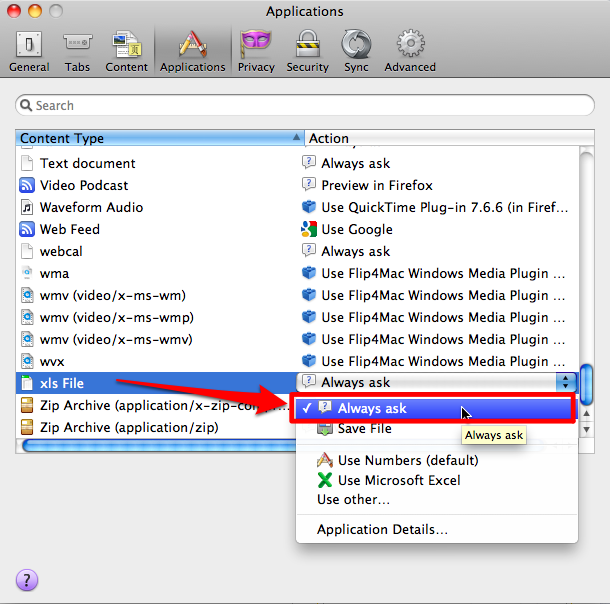The height and width of the screenshot is (604, 610).
Task: Open the General preferences pane
Action: click(29, 51)
